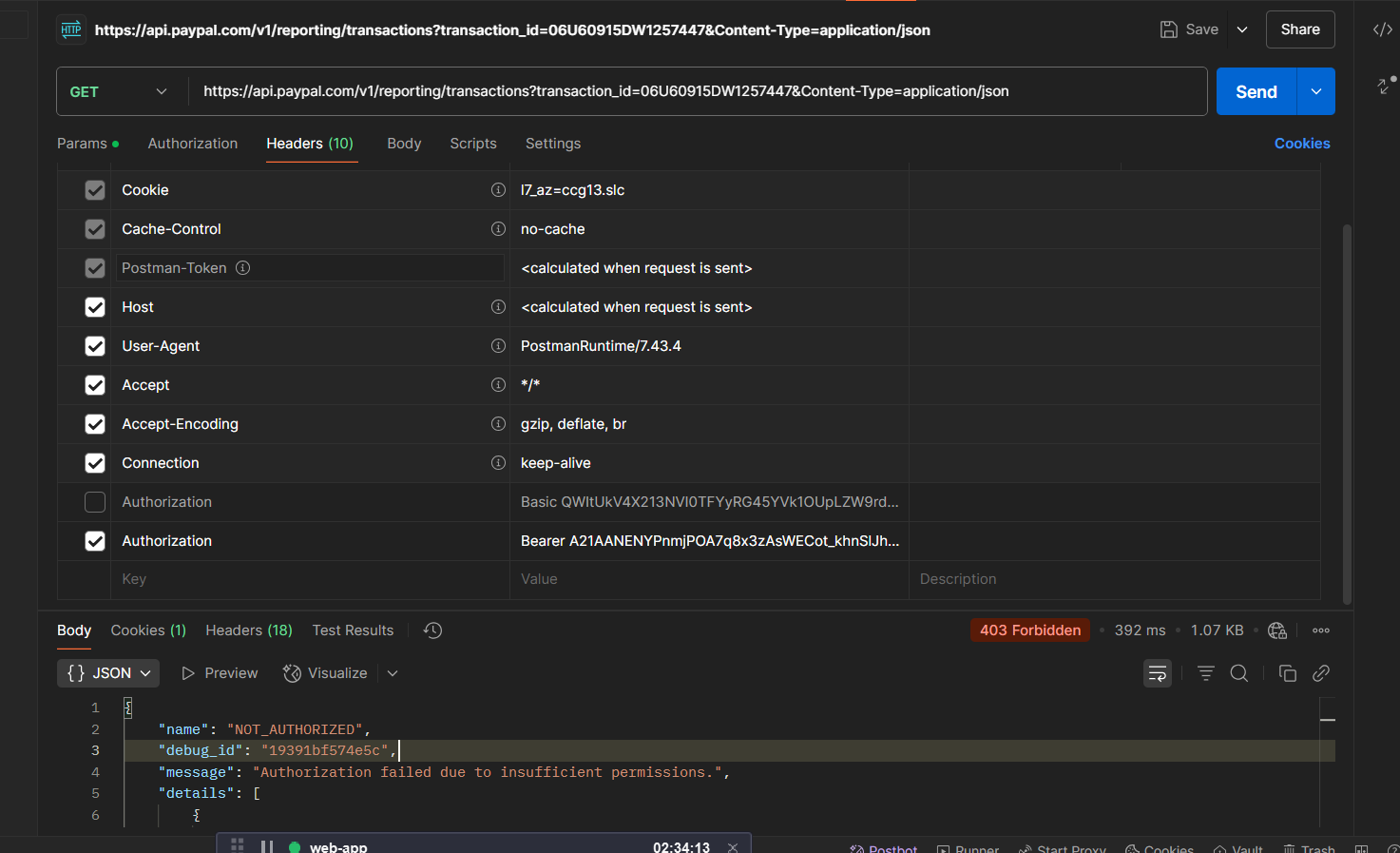Open the Cookies link

pos(1302,144)
